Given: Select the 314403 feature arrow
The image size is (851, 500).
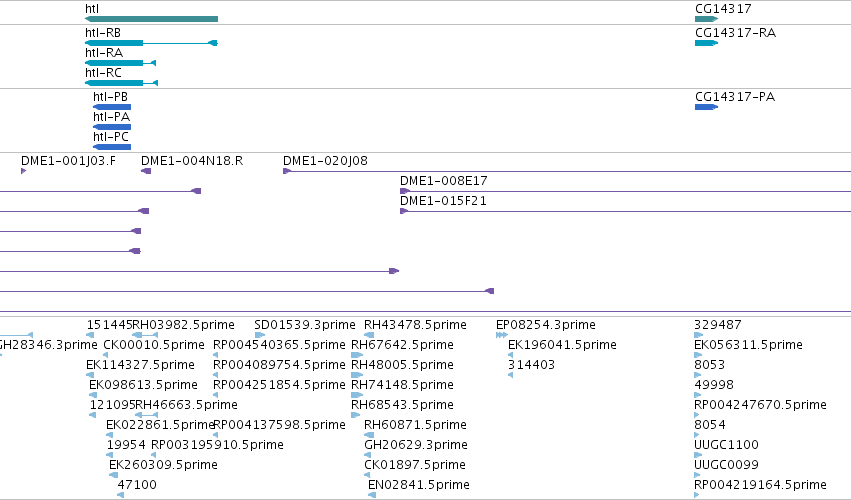Looking at the screenshot, I should click(510, 375).
